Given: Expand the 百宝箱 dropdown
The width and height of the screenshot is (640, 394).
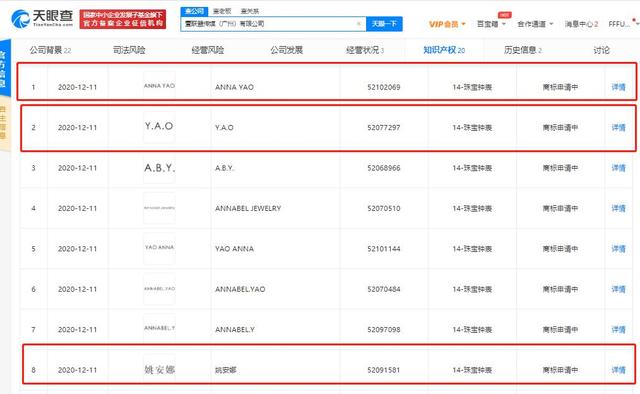Looking at the screenshot, I should pyautogui.click(x=491, y=24).
